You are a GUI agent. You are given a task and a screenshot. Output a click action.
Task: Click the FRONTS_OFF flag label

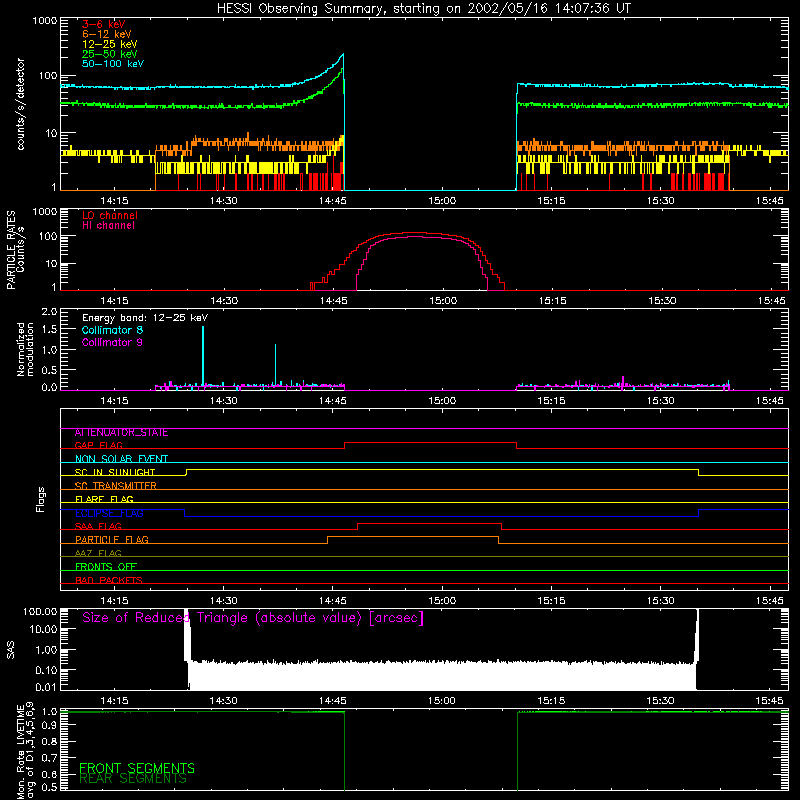click(x=106, y=566)
